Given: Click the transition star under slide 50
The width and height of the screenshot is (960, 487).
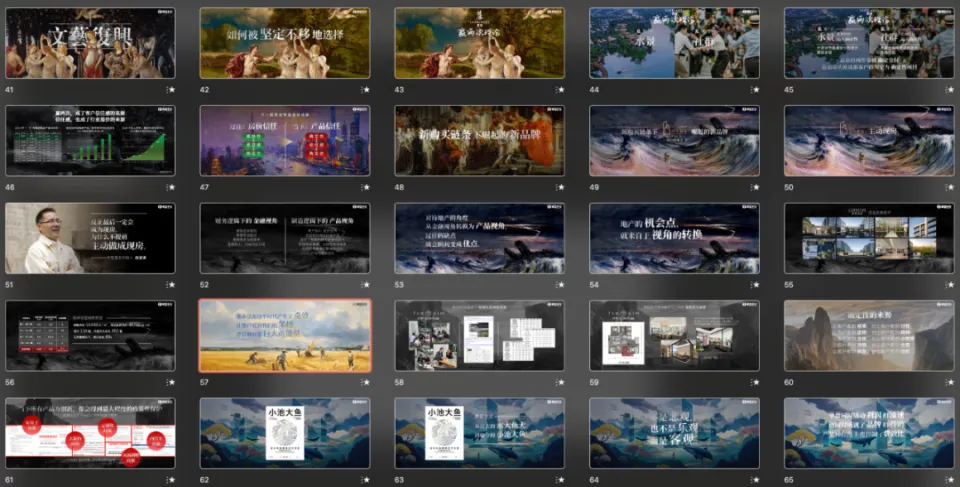Looking at the screenshot, I should 950,187.
